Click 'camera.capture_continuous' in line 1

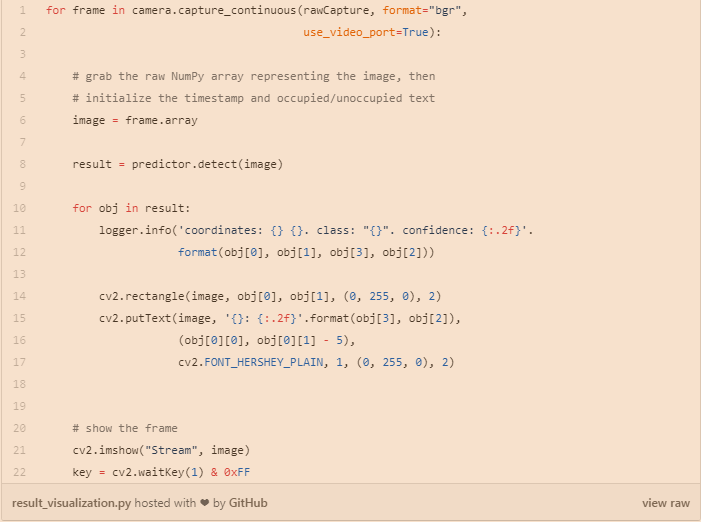(x=214, y=10)
